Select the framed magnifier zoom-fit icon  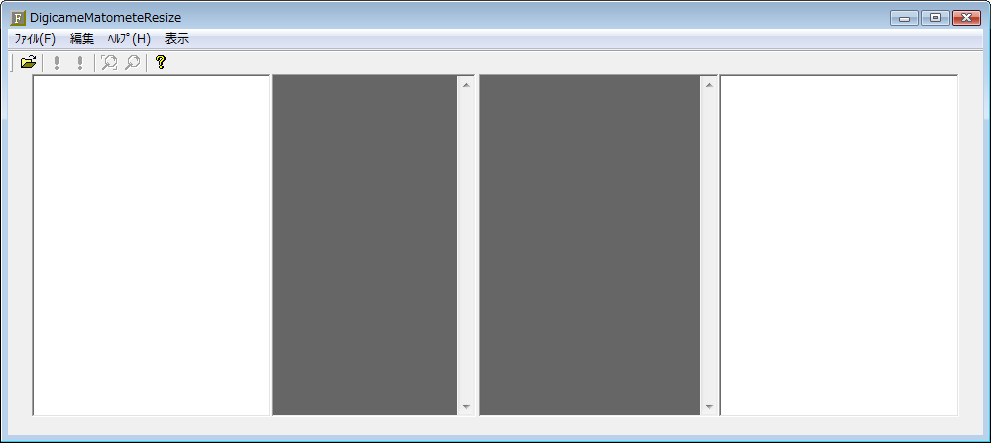[109, 63]
